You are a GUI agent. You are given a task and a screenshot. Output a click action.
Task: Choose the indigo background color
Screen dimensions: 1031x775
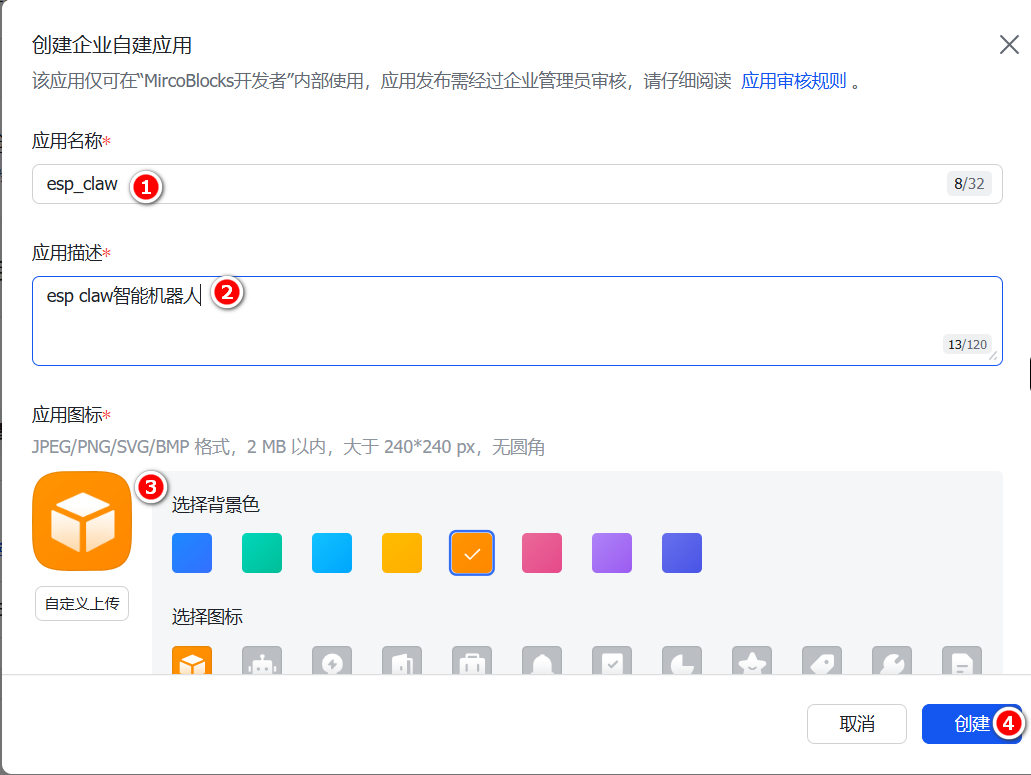[x=682, y=553]
